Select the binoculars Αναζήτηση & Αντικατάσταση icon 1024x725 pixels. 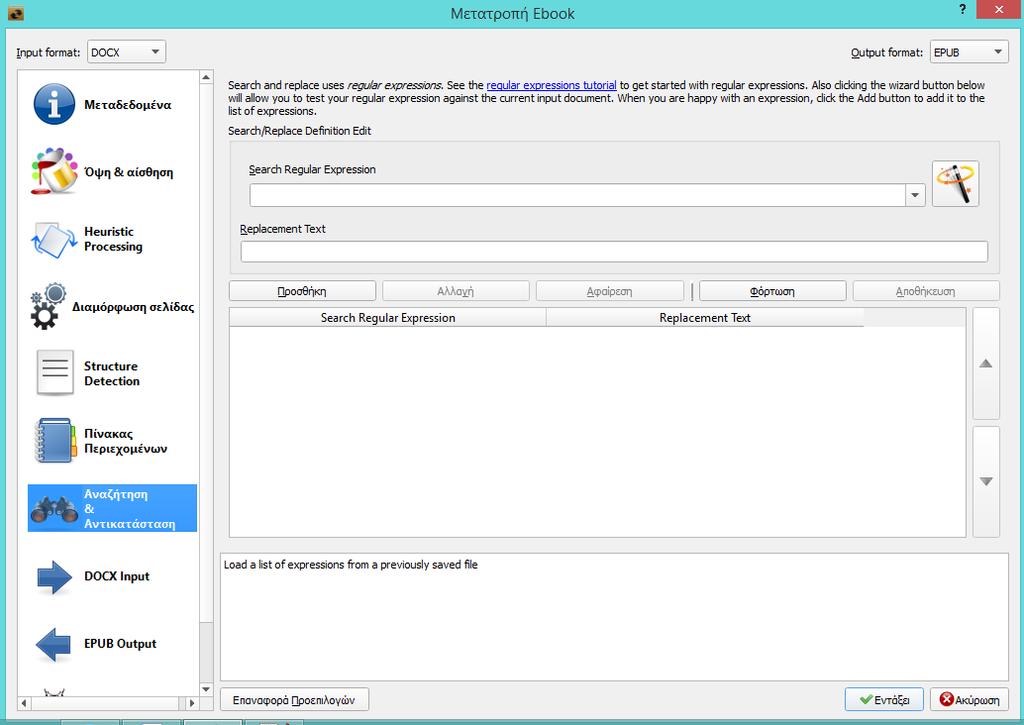coord(54,509)
